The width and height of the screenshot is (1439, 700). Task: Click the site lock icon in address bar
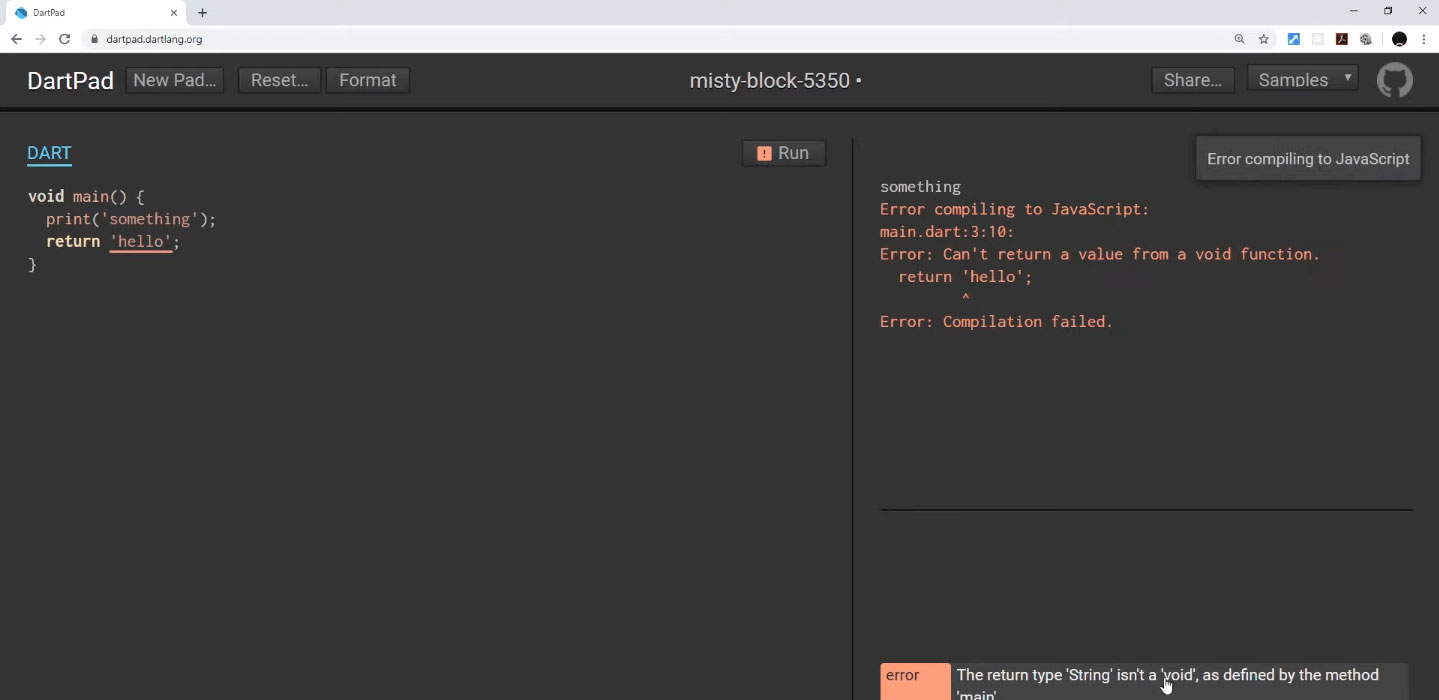coord(95,39)
